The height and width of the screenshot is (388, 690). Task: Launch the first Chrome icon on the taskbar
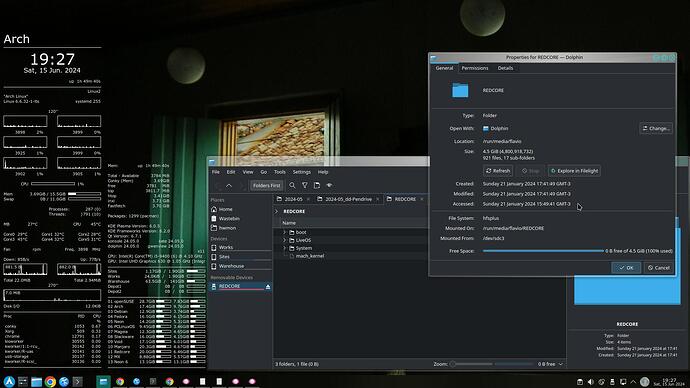point(50,381)
